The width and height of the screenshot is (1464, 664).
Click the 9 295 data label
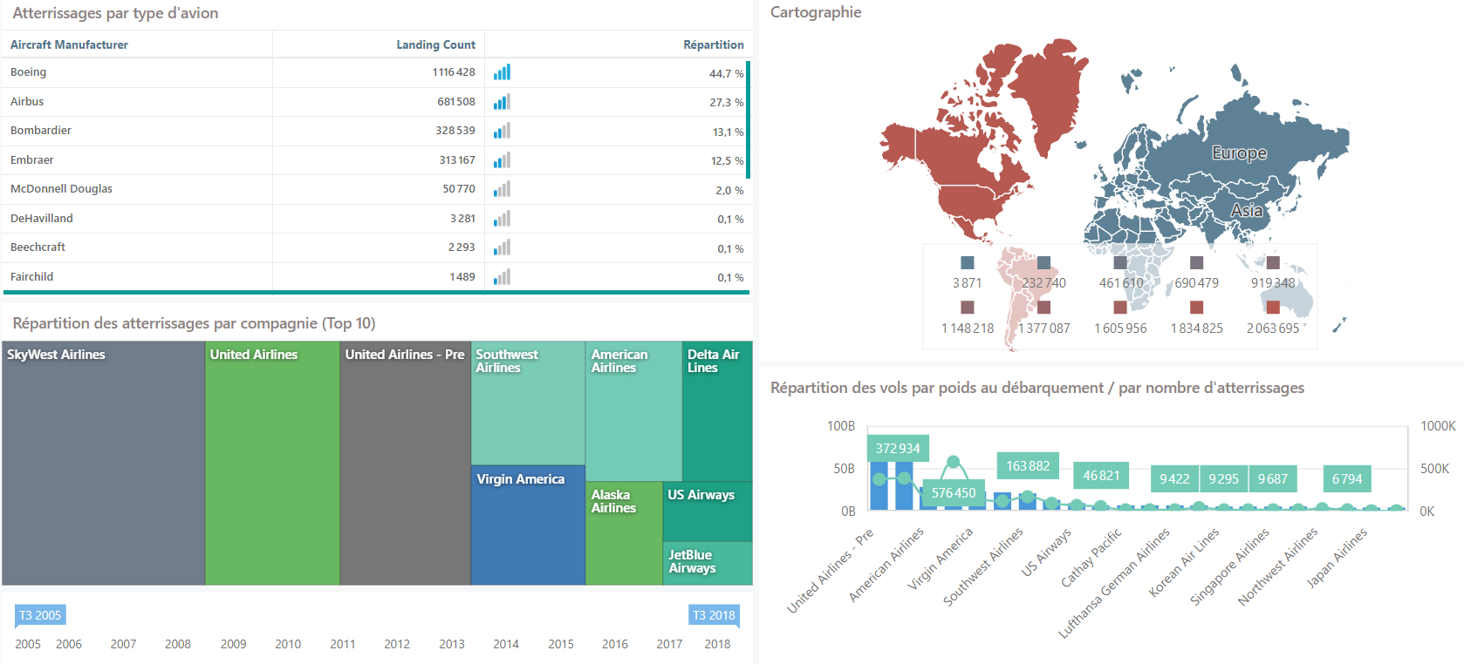tap(1223, 479)
